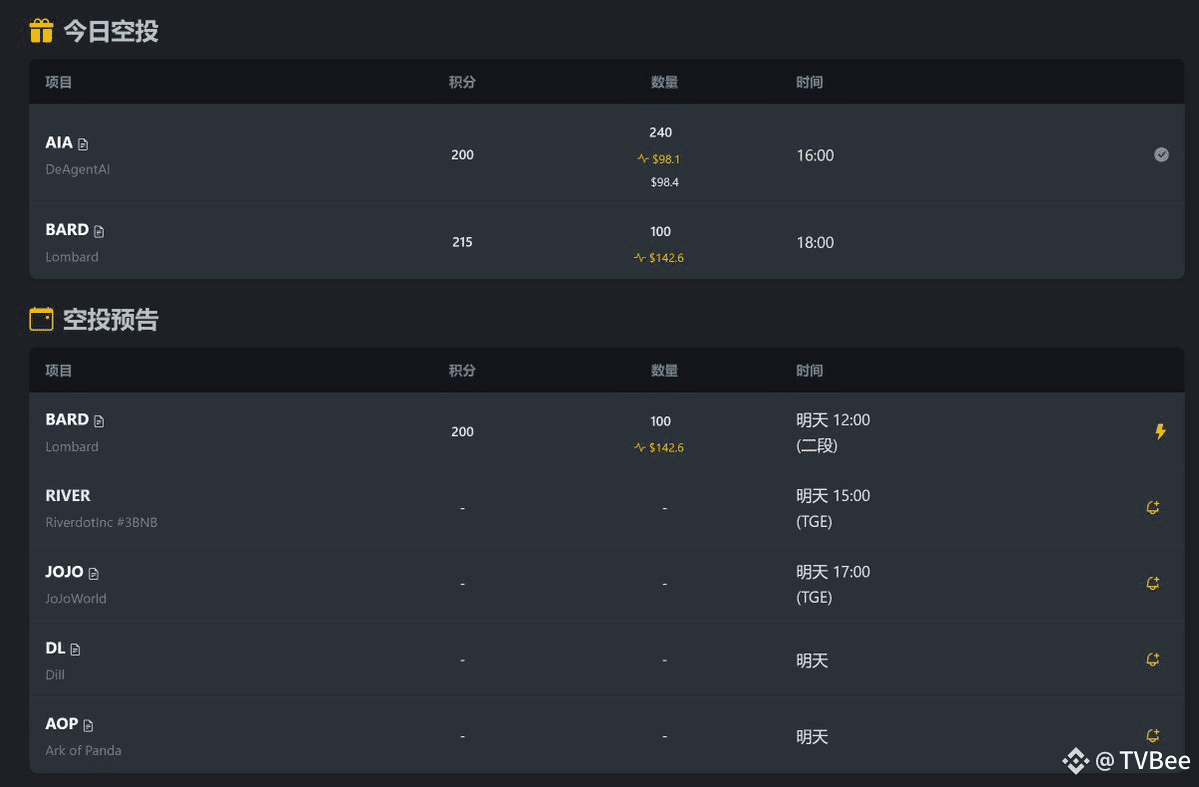Turn on the reminder bell for AOP
This screenshot has height=787, width=1199.
(x=1152, y=736)
